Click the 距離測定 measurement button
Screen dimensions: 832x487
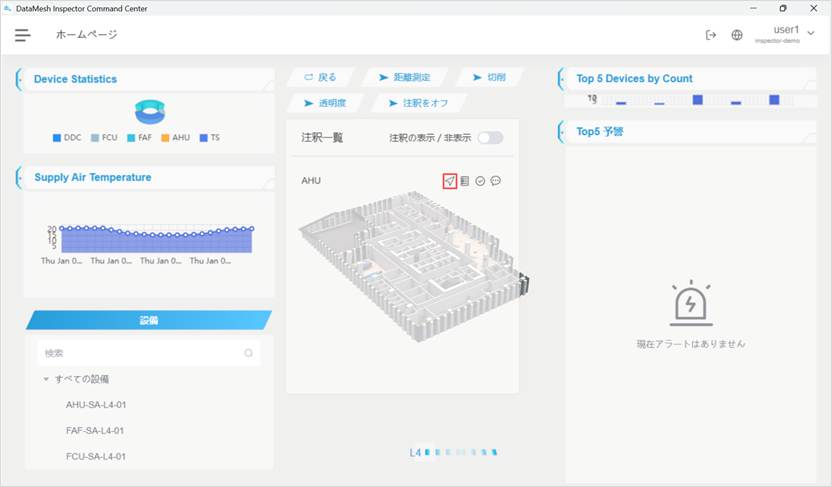click(403, 77)
